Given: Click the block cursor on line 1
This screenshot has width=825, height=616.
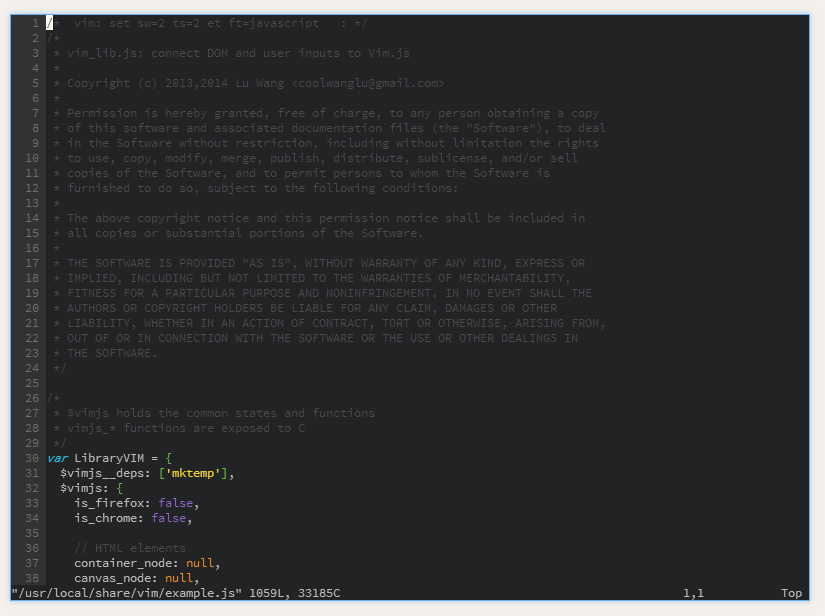Looking at the screenshot, I should point(49,23).
